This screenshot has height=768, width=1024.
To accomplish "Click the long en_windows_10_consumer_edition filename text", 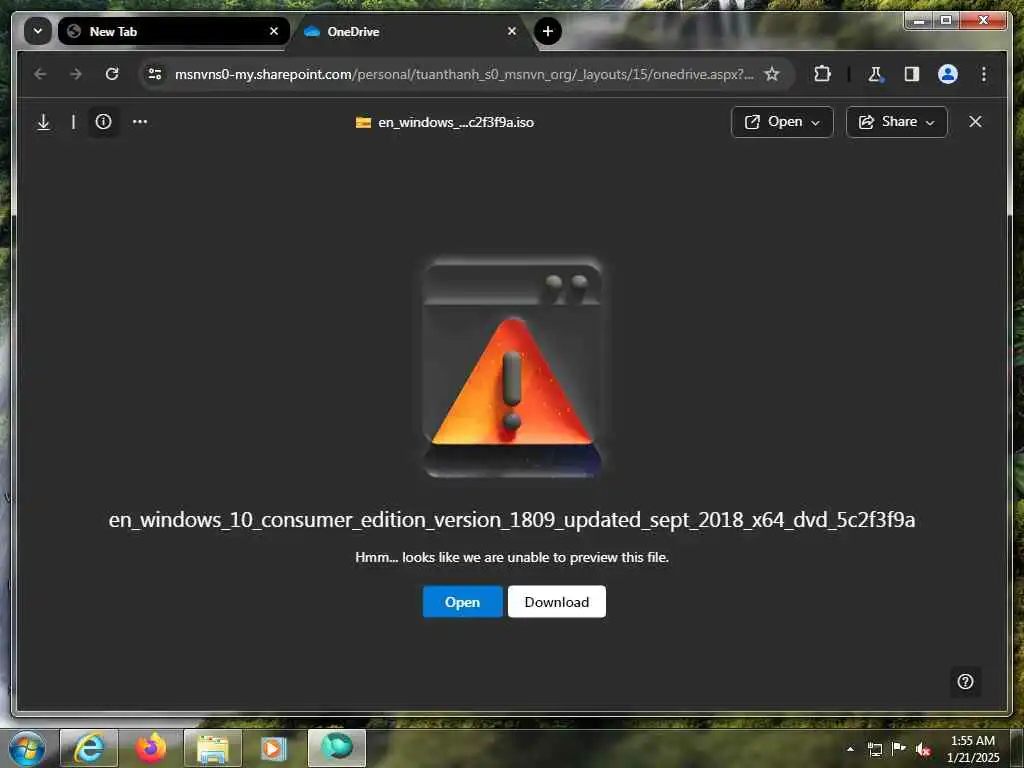I will 512,520.
